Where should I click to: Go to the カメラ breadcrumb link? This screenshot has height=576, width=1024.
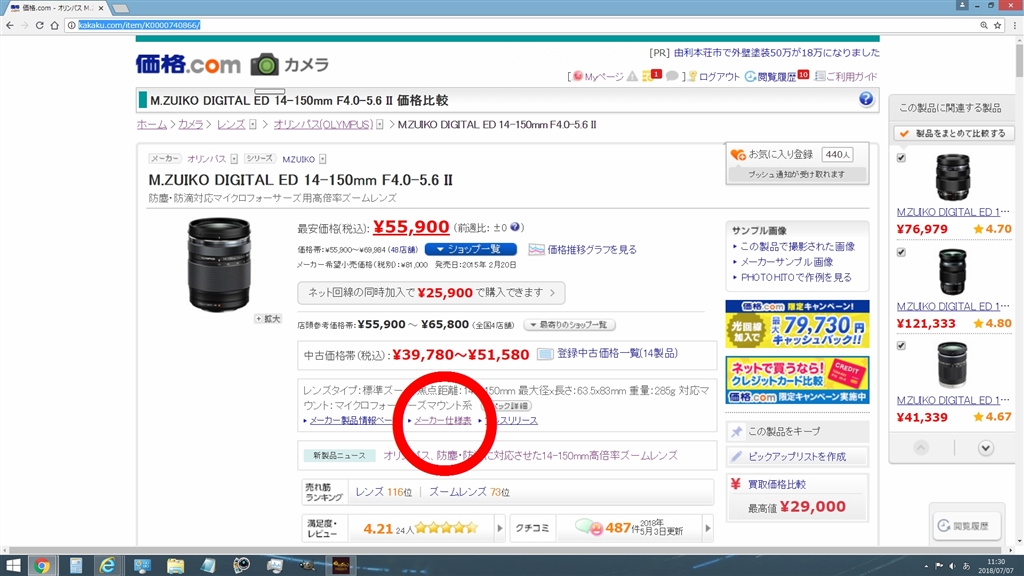(x=191, y=124)
